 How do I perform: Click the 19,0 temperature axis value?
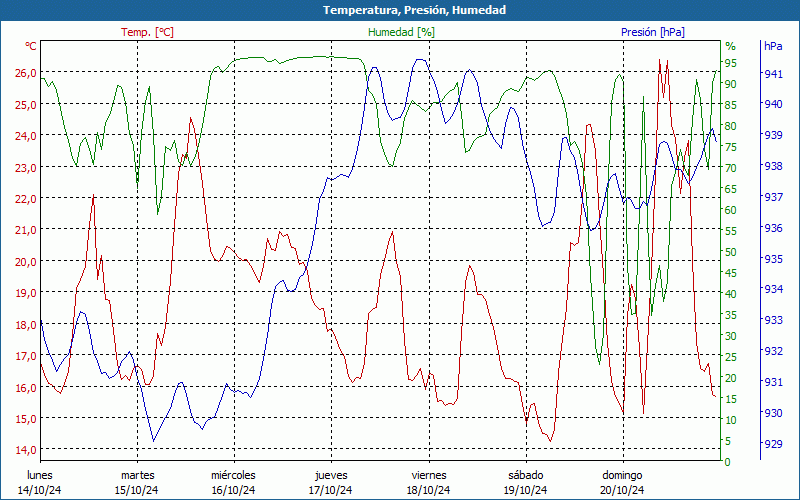click(x=26, y=293)
